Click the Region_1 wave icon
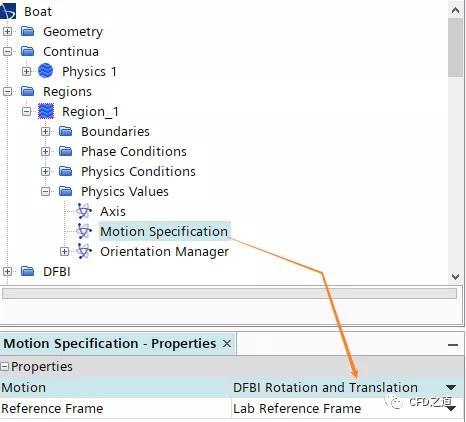Screen dimensions: 466x422 (x=46, y=111)
